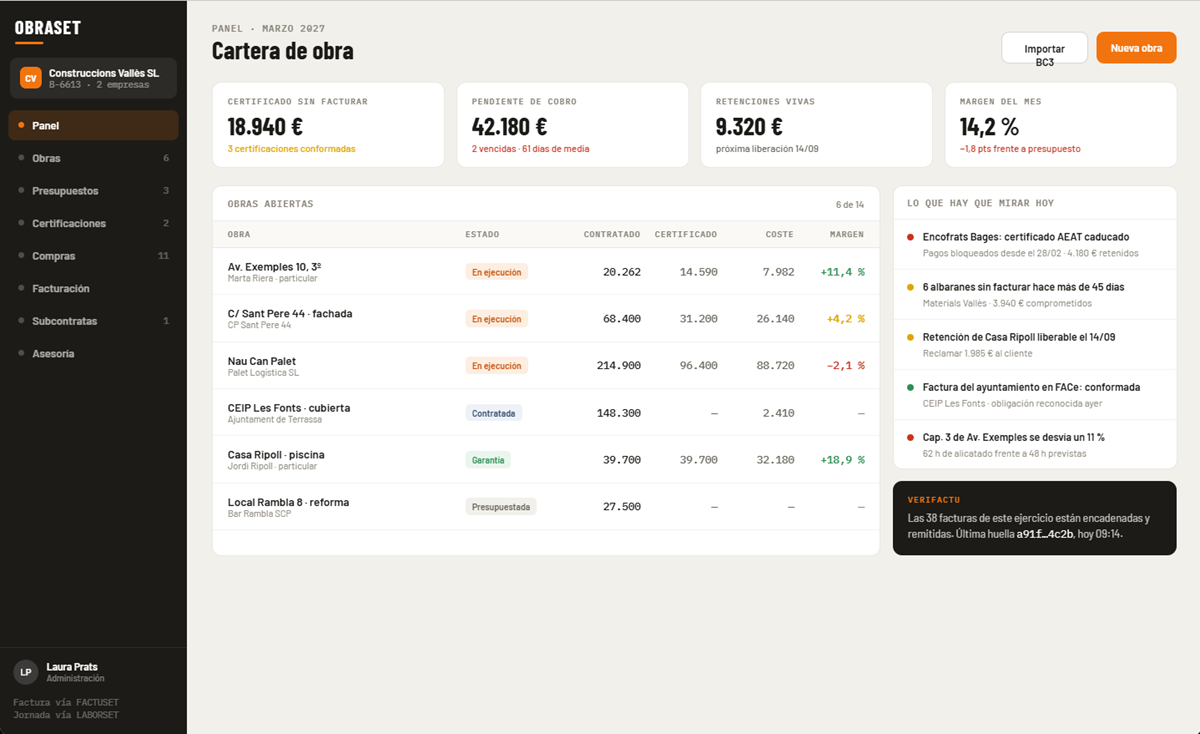
Task: Open Retención de Casa Ripoll alert
Action: (1035, 344)
